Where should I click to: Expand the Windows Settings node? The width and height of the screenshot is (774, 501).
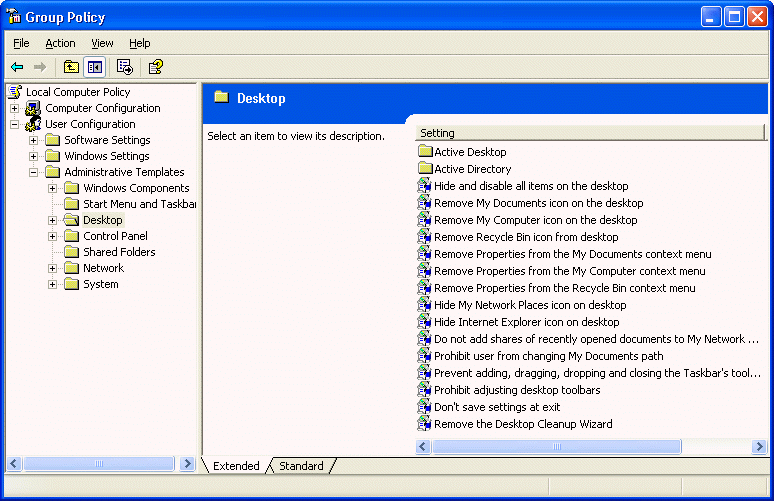coord(34,156)
